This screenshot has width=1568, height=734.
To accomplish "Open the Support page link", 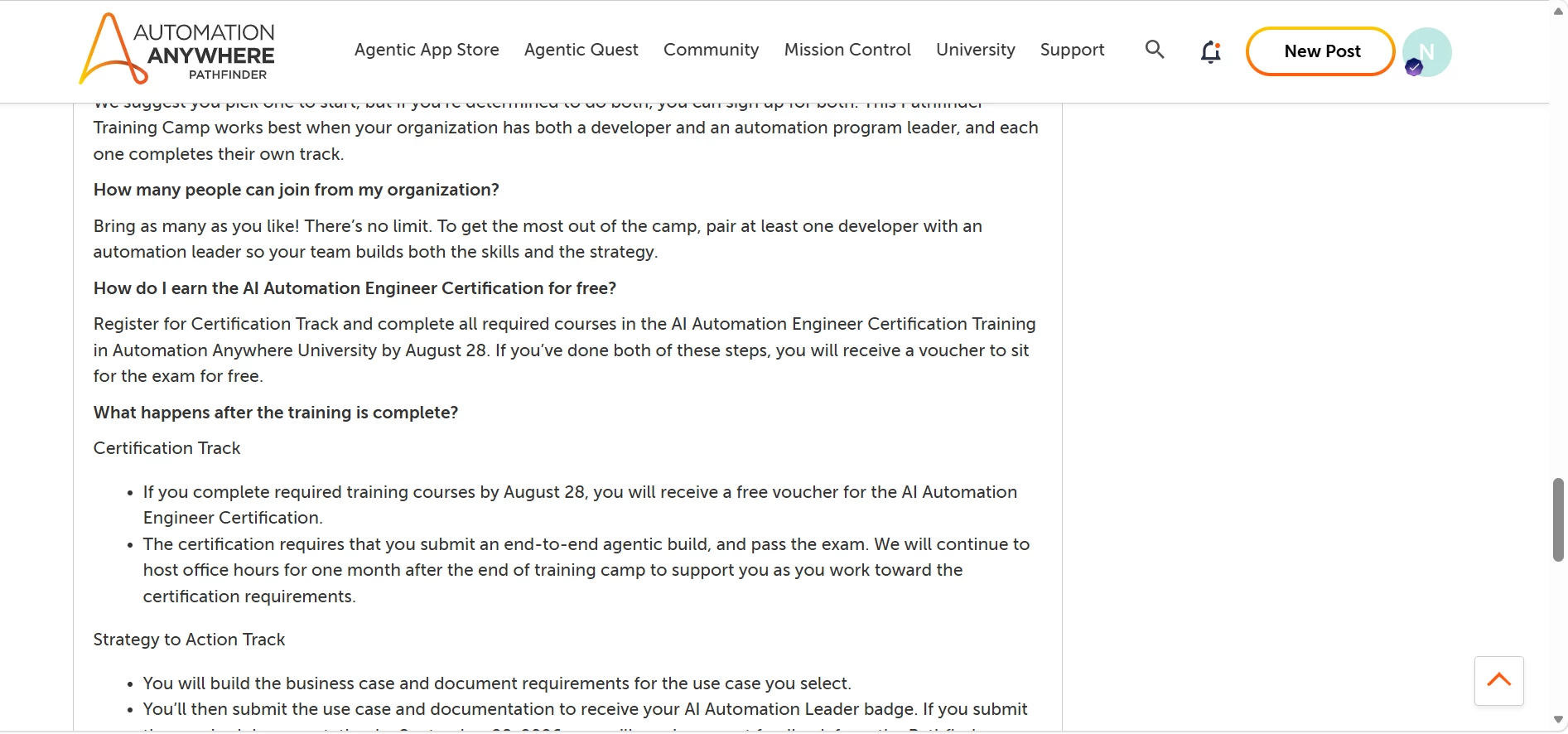I will [1073, 50].
